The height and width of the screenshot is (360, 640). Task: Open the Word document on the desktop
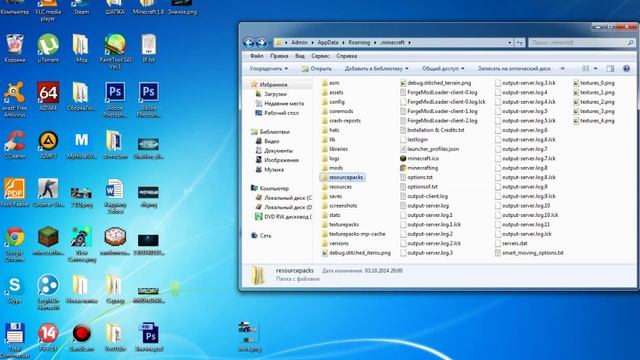pos(115,196)
